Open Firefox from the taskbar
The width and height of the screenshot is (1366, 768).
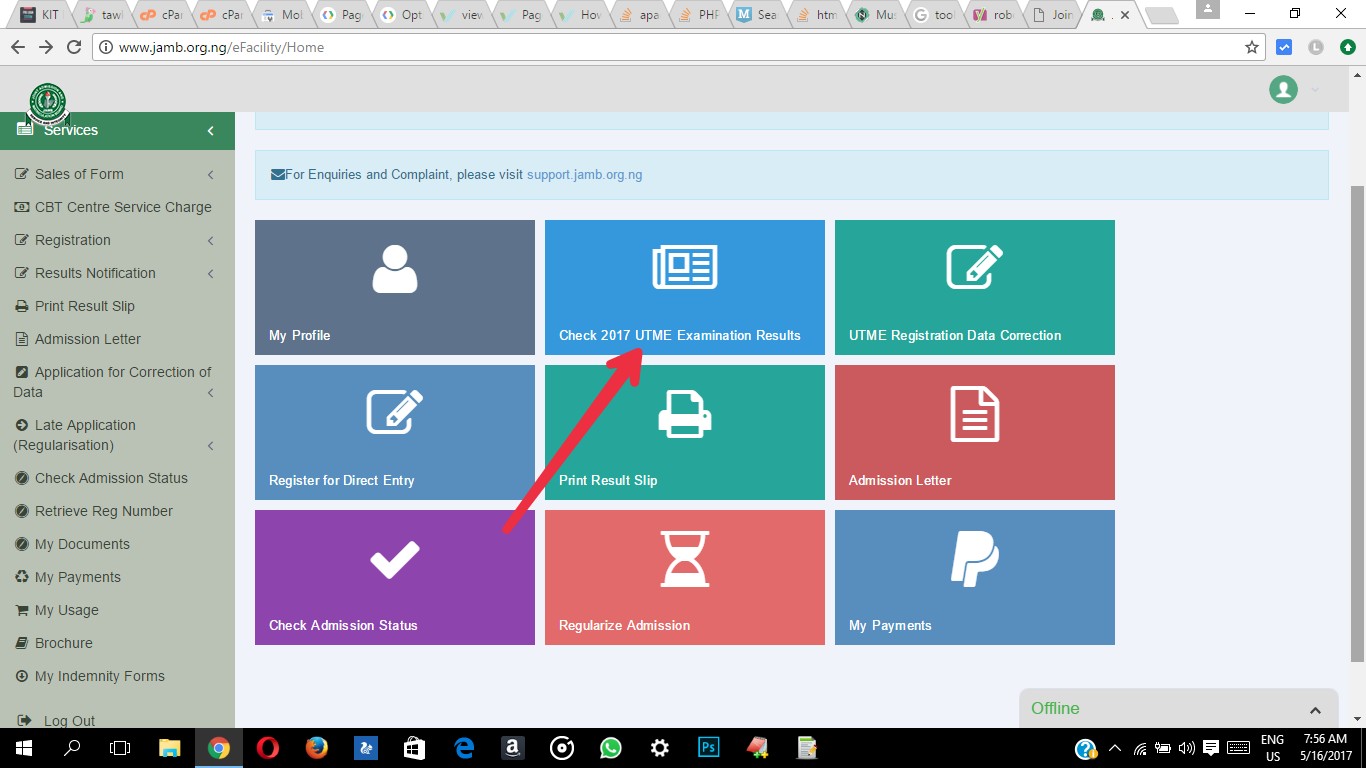click(316, 748)
